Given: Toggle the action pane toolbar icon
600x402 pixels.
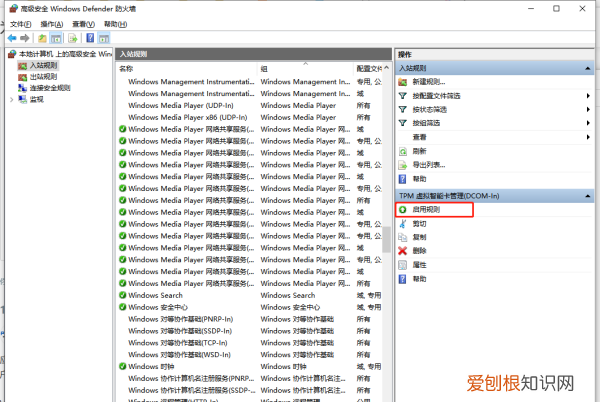Looking at the screenshot, I should click(x=104, y=38).
